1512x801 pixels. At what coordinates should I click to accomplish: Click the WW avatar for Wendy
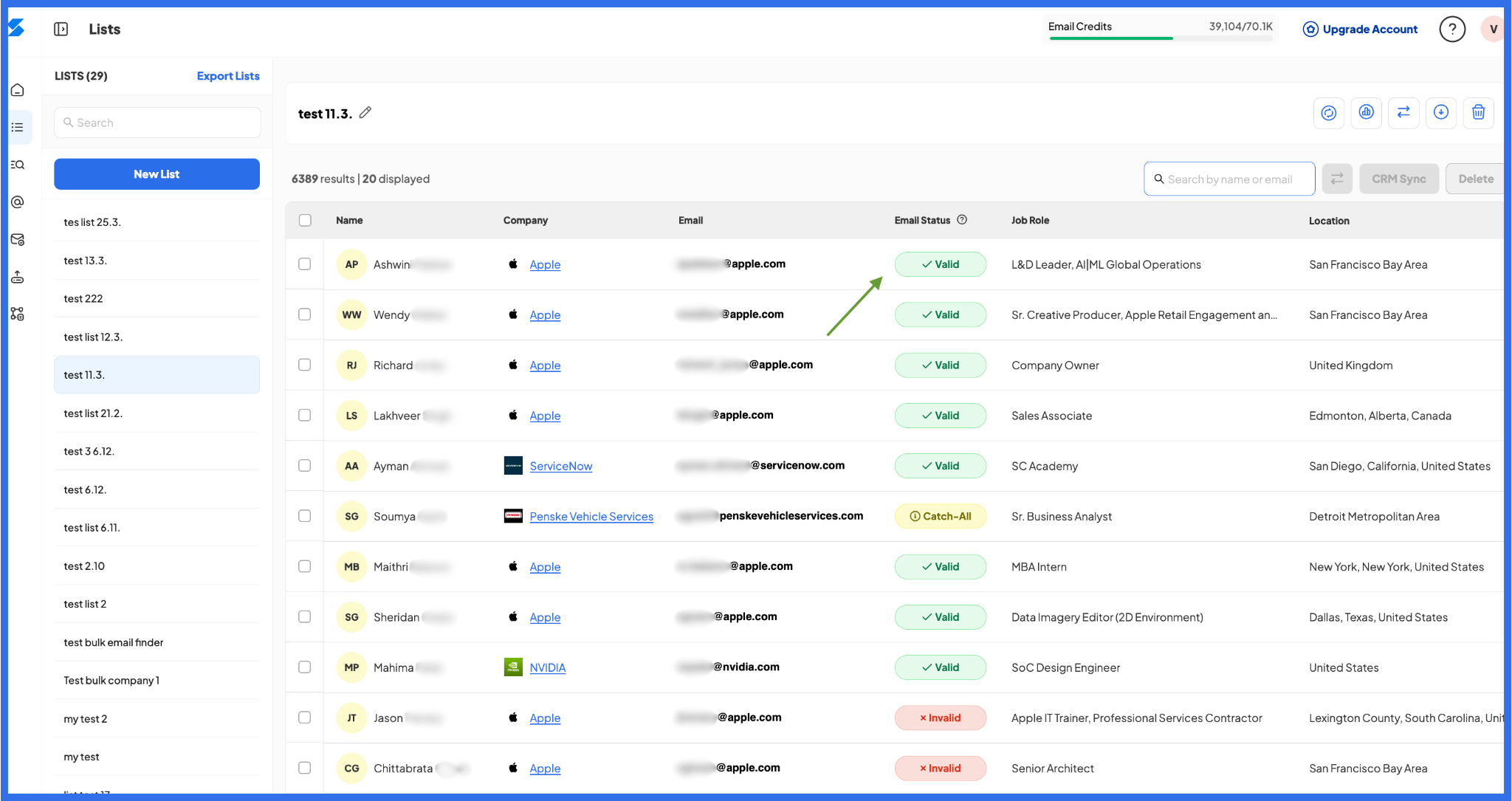pos(351,314)
